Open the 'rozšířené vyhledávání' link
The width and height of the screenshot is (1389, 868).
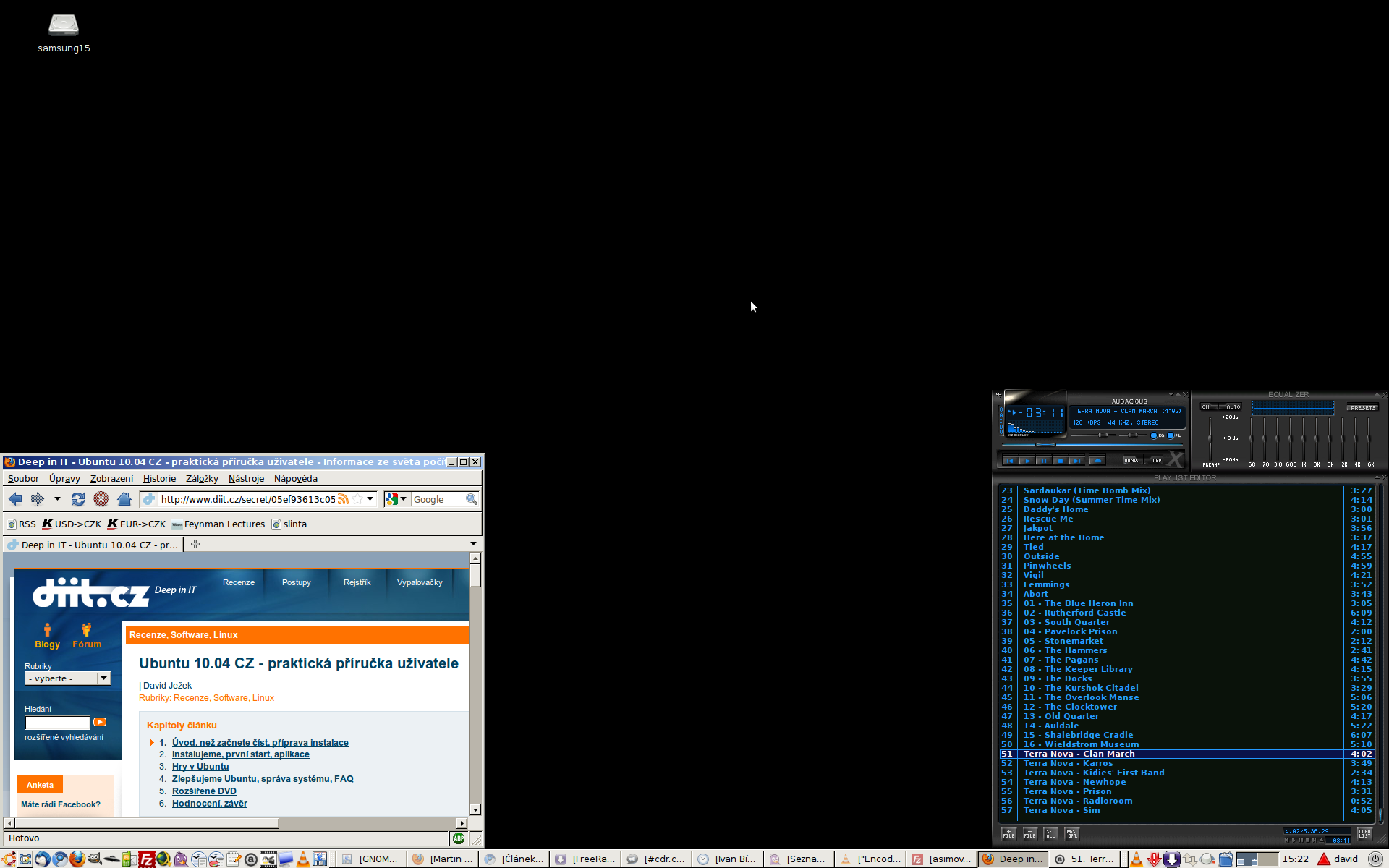point(64,738)
